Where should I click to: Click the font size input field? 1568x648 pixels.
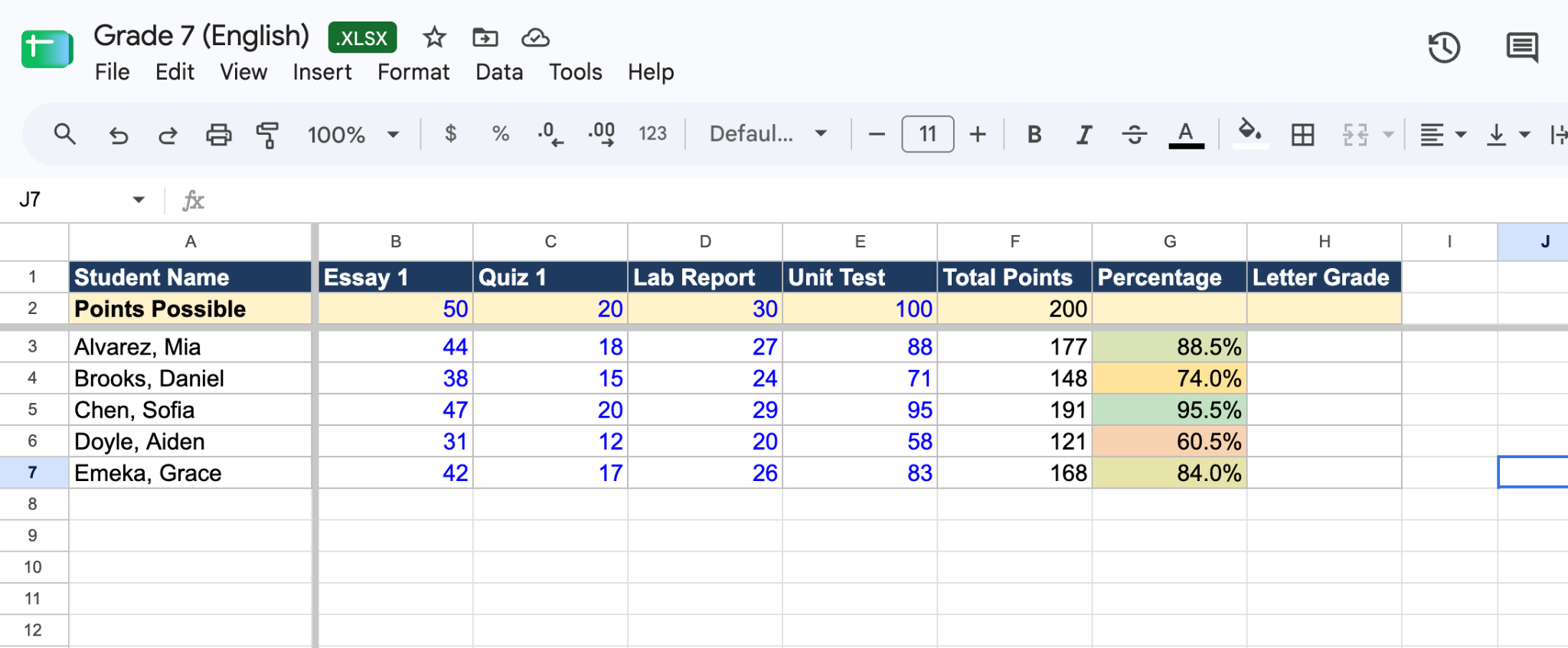point(927,135)
